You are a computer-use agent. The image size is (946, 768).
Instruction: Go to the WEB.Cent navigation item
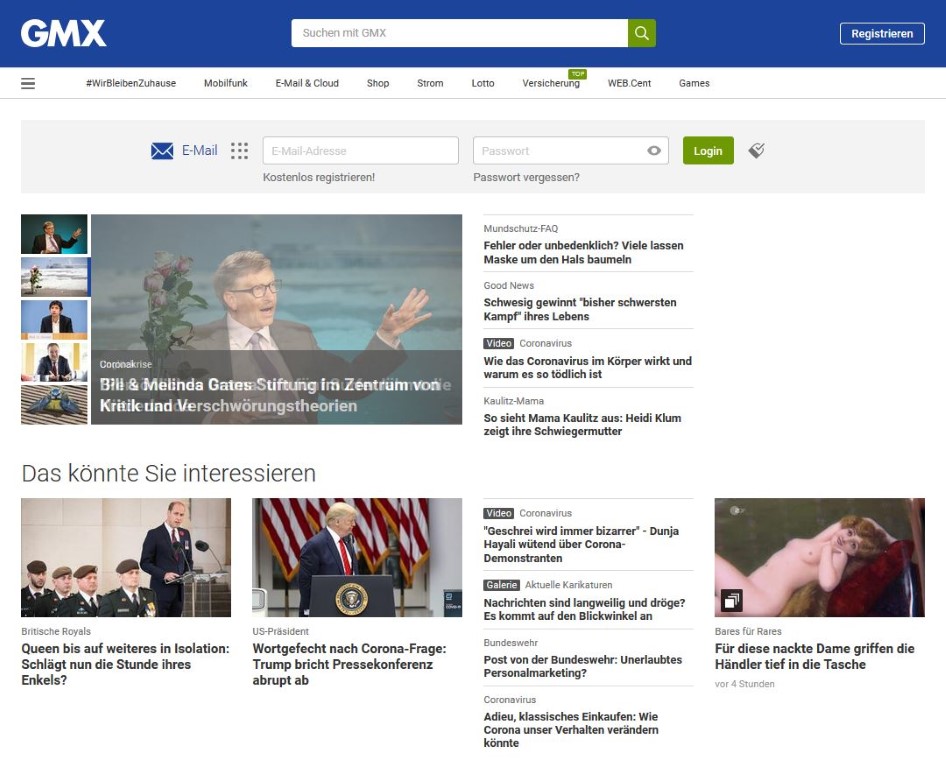629,83
